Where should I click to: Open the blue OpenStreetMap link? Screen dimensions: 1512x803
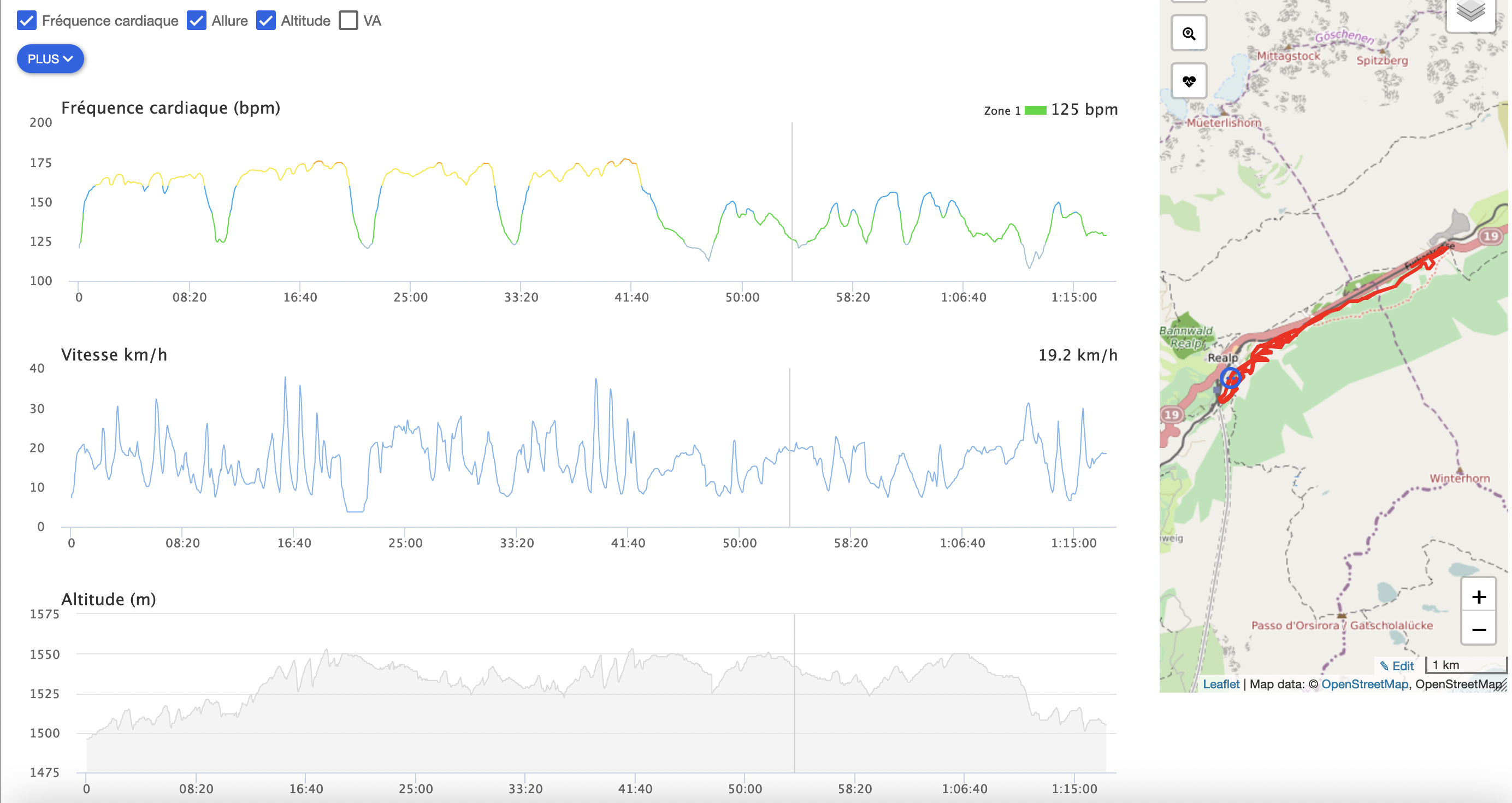1364,684
